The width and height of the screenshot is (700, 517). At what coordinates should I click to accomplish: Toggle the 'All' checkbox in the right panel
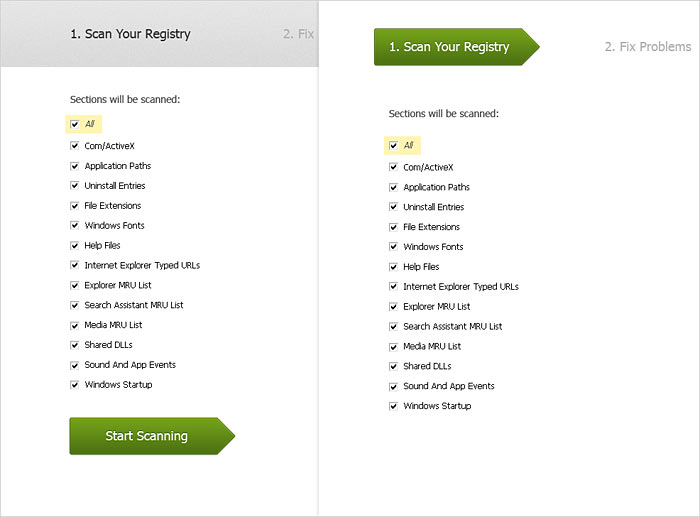(x=394, y=146)
